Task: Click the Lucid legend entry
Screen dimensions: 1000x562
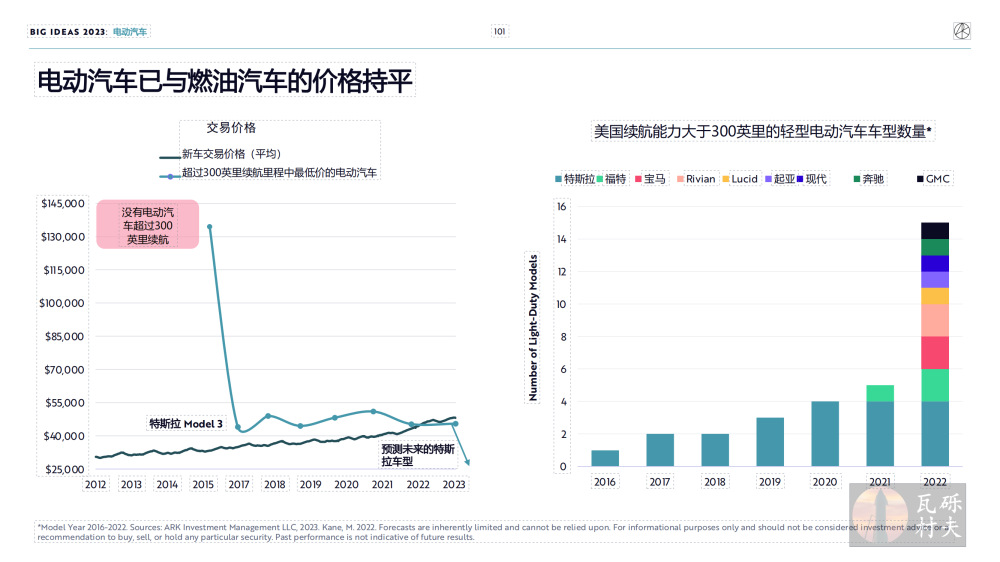Action: coord(740,179)
